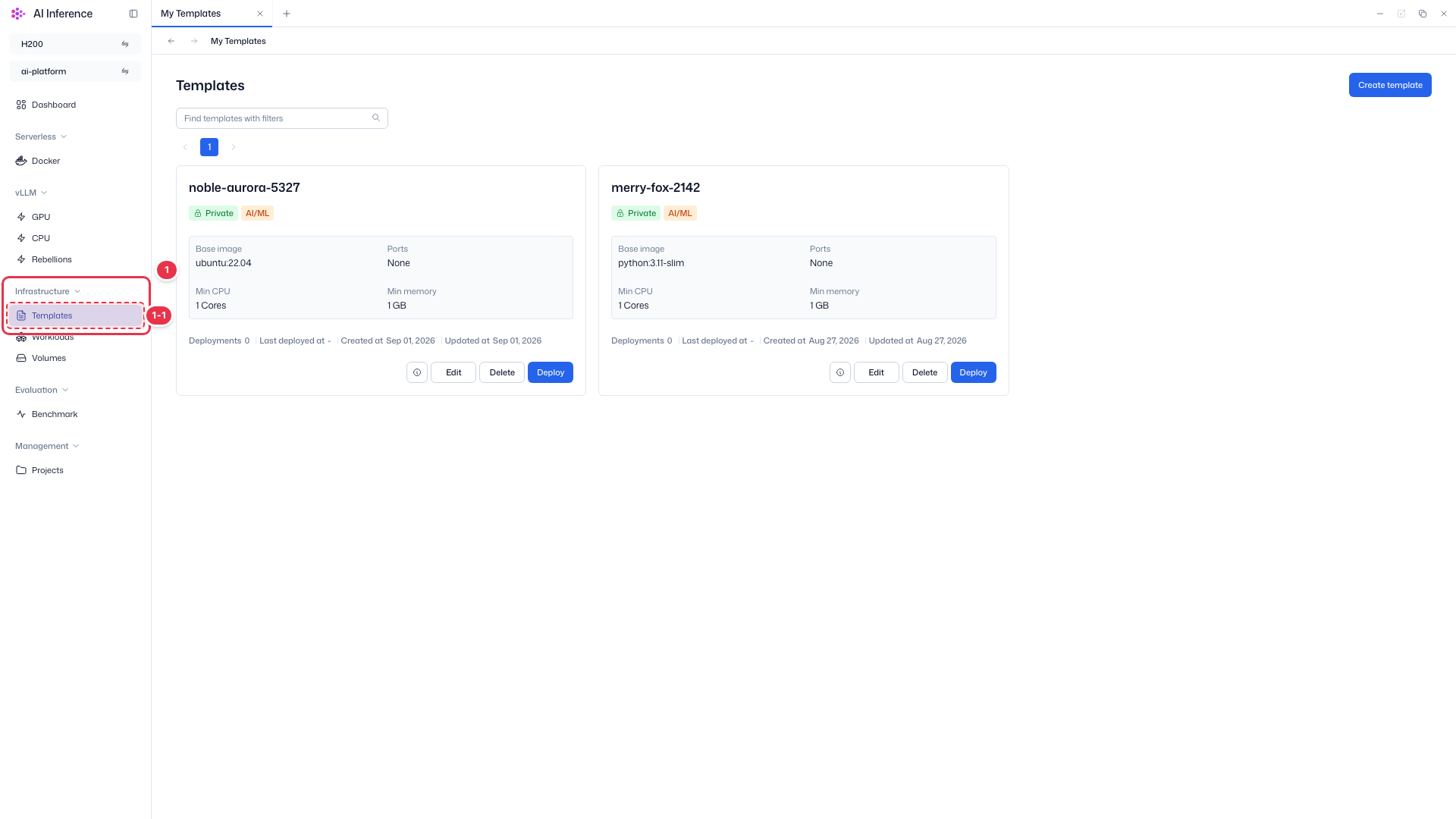Switch the ai-platform project selector
This screenshot has height=819, width=1456.
pyautogui.click(x=75, y=71)
